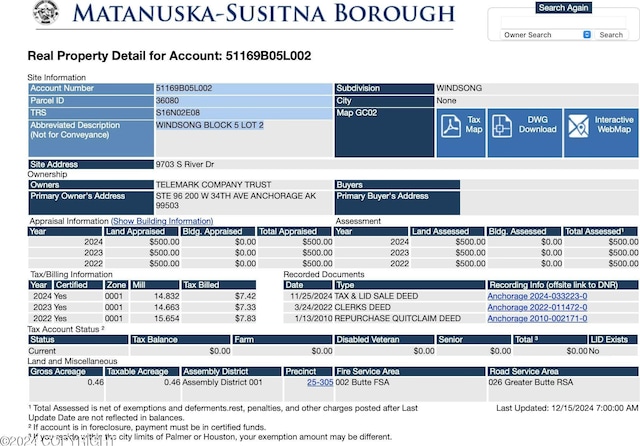This screenshot has height=446, width=640.
Task: Click Assembly District 001 value
Action: pyautogui.click(x=222, y=382)
